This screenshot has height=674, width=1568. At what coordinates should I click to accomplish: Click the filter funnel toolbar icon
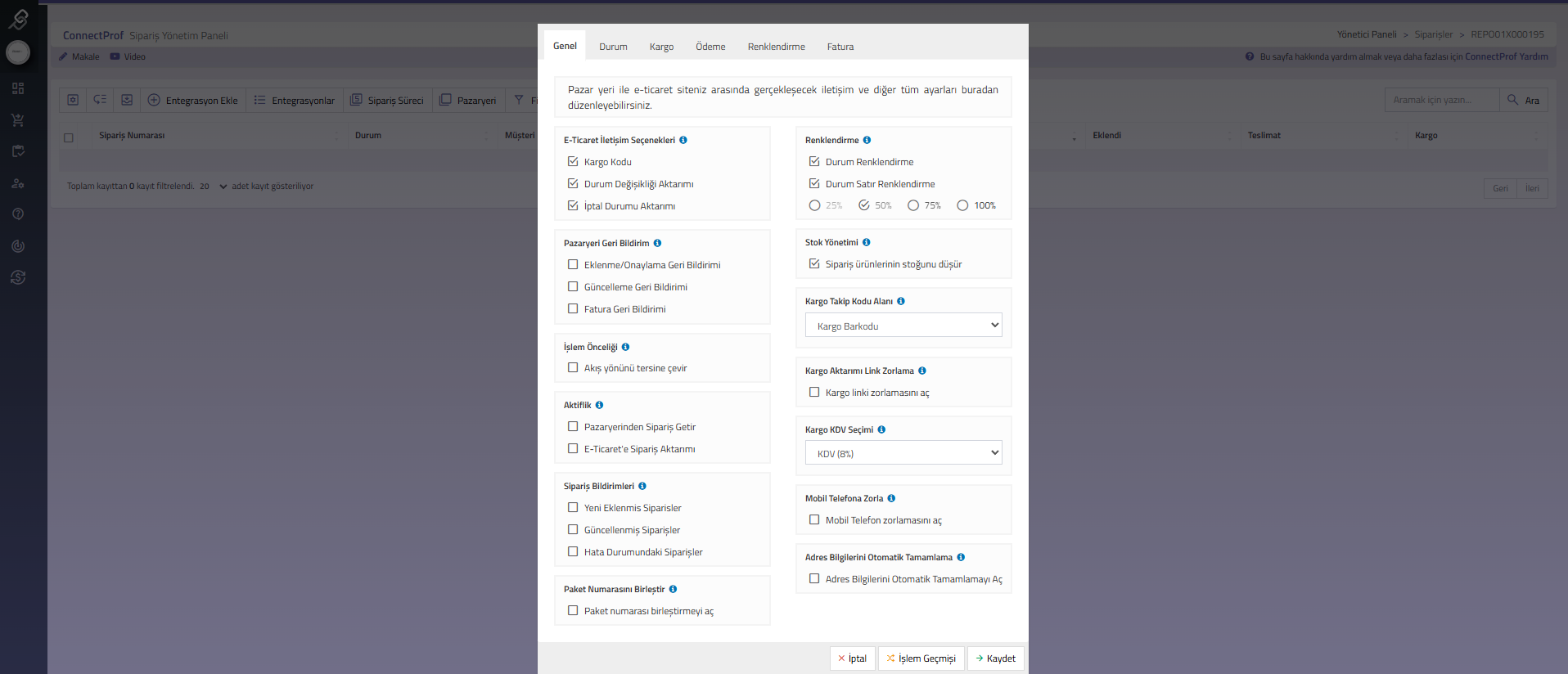pos(519,100)
